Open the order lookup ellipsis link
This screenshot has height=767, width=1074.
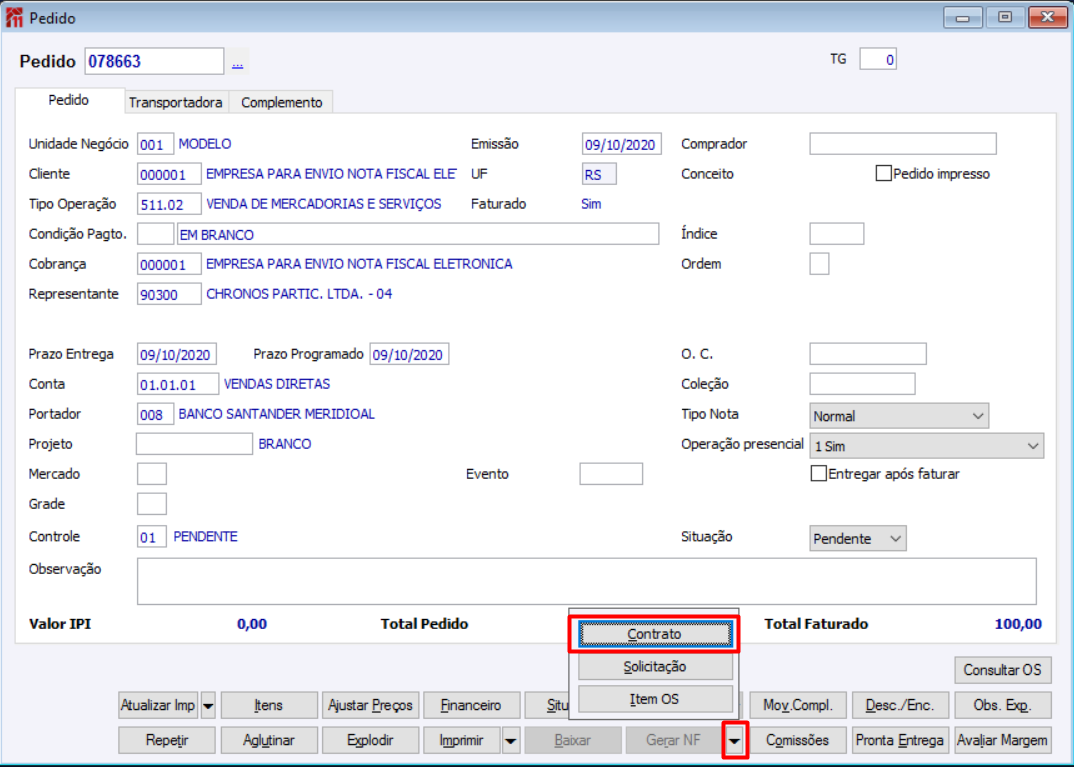click(238, 64)
